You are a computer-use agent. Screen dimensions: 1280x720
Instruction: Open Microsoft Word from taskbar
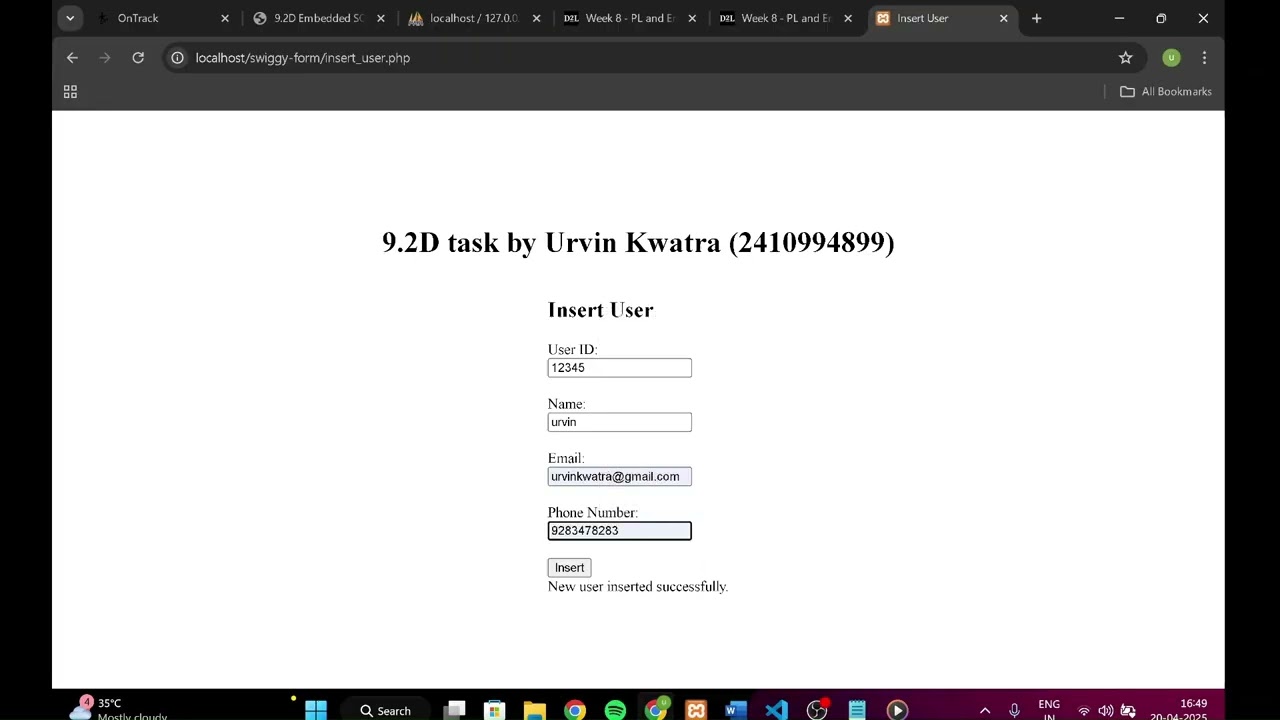pos(736,710)
